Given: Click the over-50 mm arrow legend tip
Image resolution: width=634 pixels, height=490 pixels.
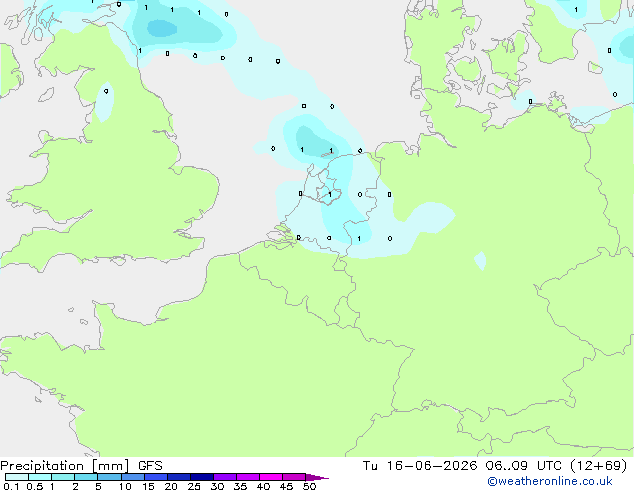Looking at the screenshot, I should click(x=317, y=477).
